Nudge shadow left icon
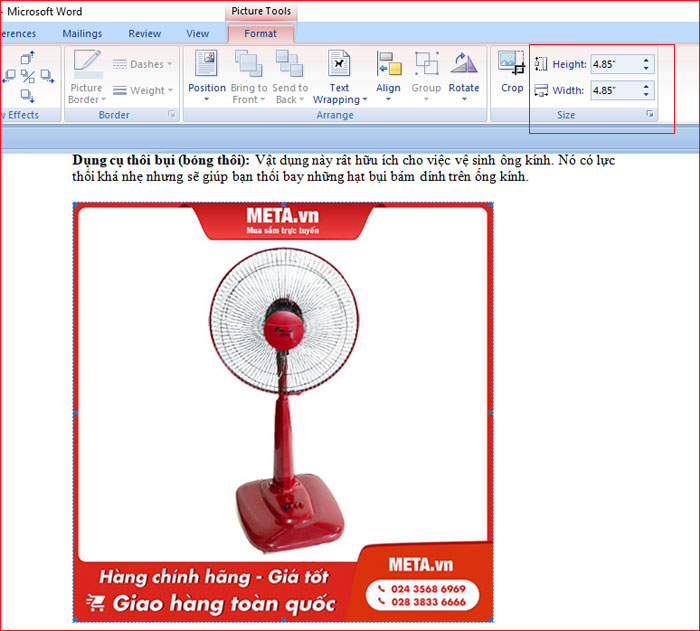The image size is (700, 631). pos(9,76)
